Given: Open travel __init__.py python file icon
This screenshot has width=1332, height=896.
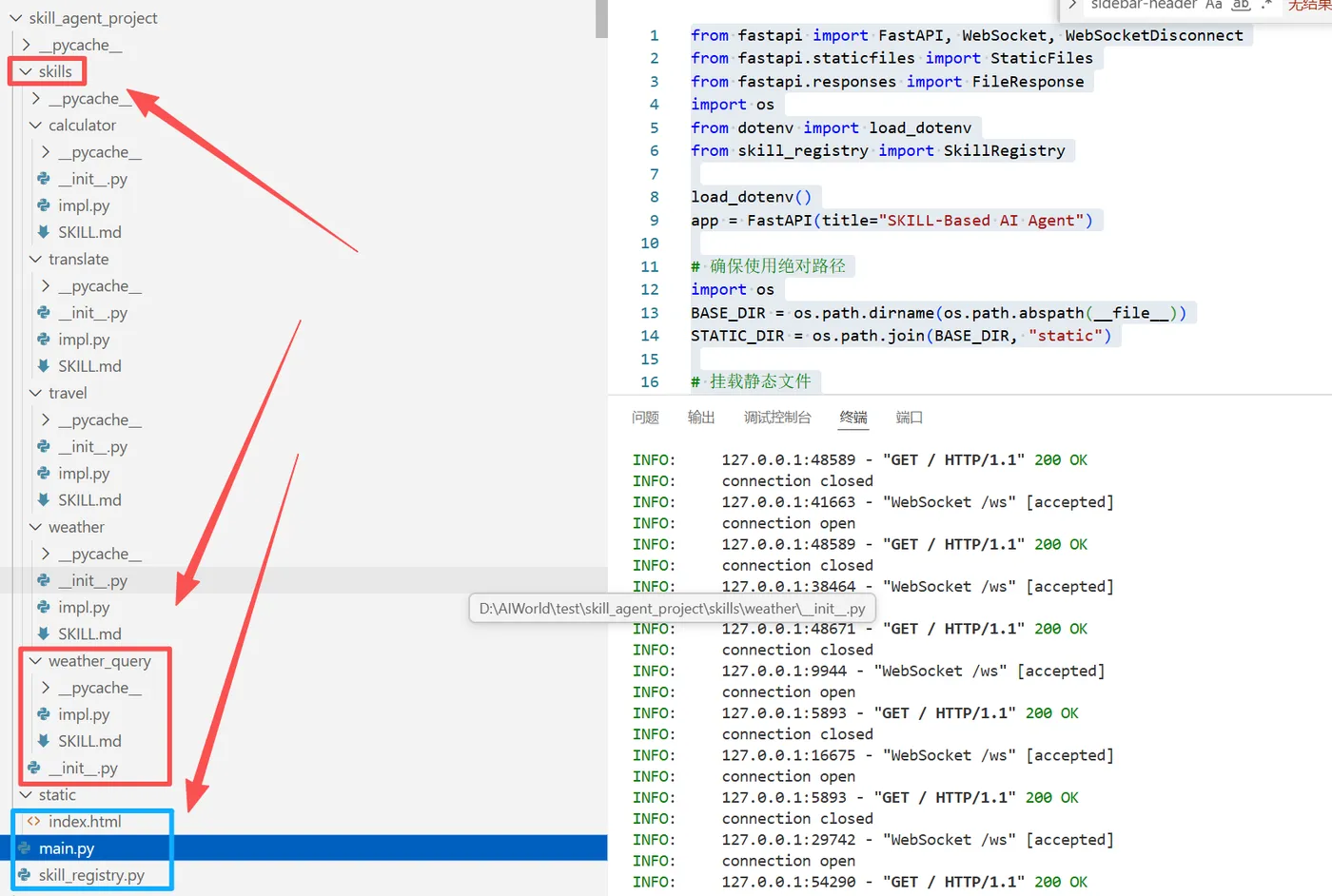Looking at the screenshot, I should pyautogui.click(x=44, y=447).
